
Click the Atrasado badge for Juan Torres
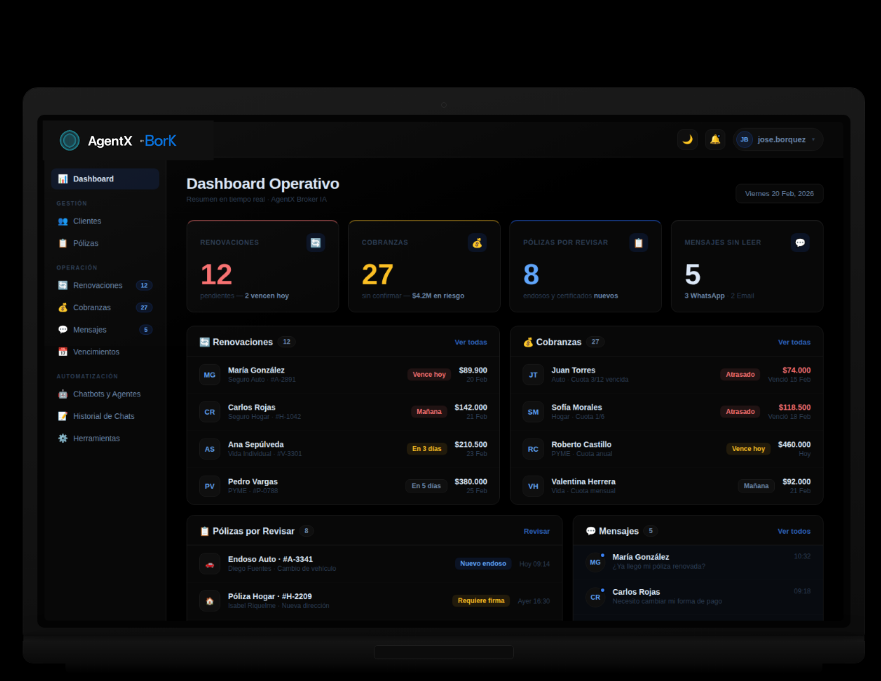(x=740, y=374)
